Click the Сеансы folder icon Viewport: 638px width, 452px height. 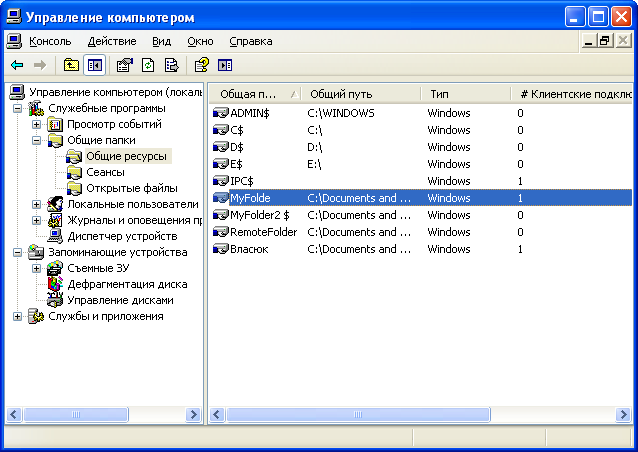(74, 173)
